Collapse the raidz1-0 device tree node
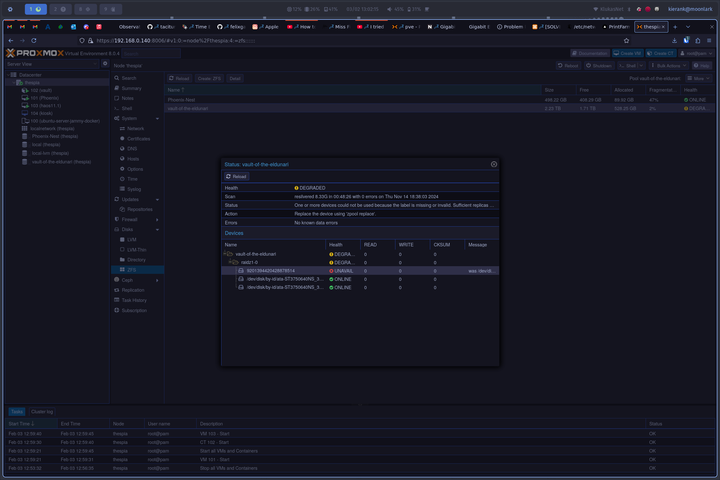 [x=232, y=262]
